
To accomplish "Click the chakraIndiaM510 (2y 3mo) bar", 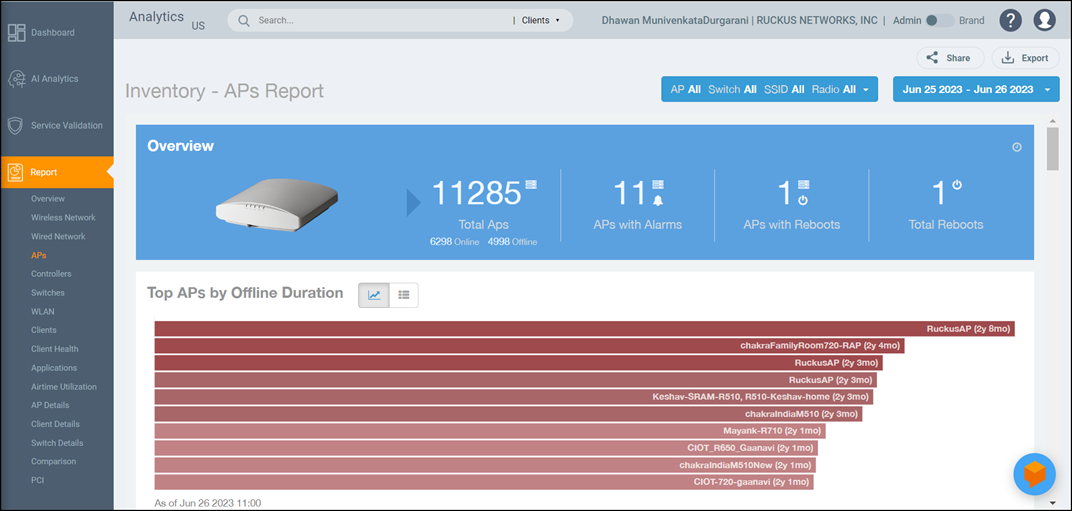I will pos(508,414).
